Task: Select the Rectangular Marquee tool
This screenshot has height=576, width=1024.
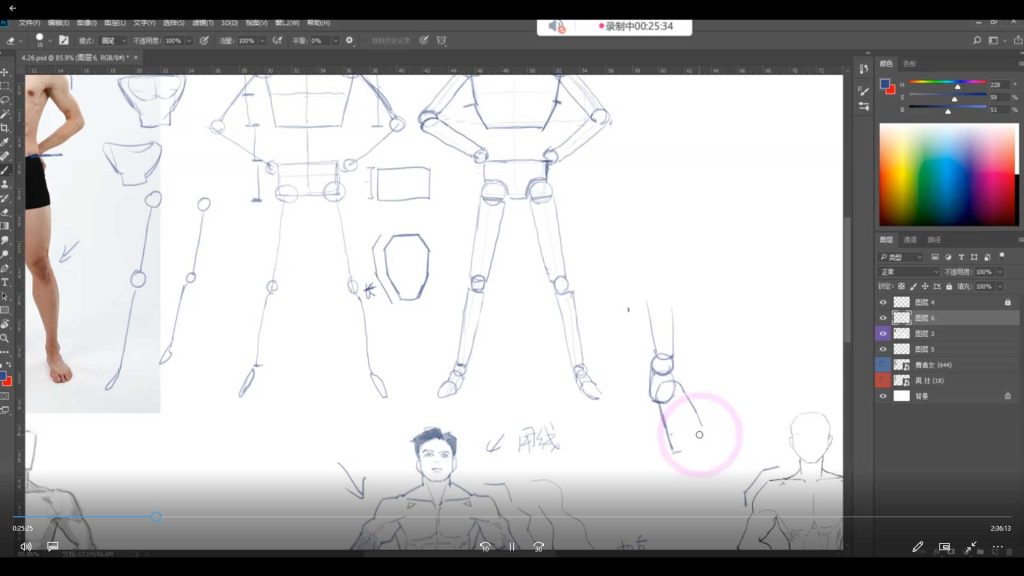Action: click(5, 86)
